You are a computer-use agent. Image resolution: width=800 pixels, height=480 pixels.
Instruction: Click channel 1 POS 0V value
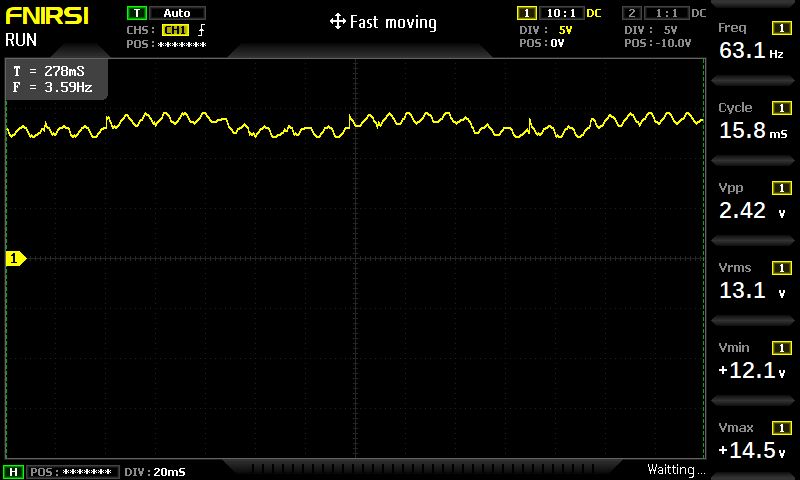(x=557, y=43)
